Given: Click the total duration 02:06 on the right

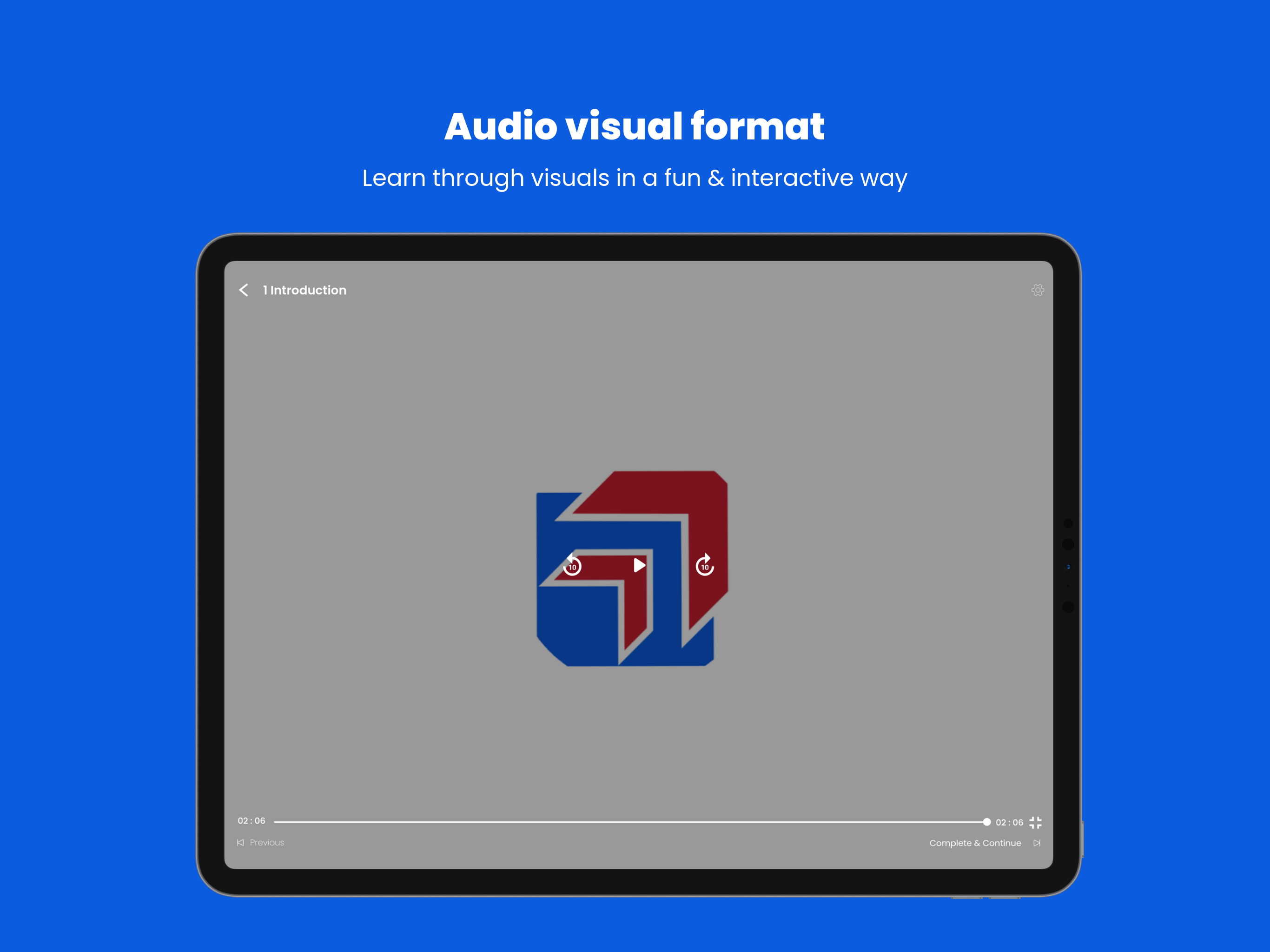Looking at the screenshot, I should point(1009,822).
